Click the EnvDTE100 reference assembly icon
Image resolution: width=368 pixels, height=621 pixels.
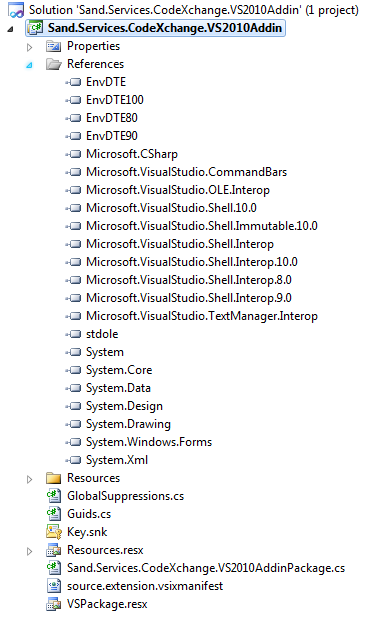(x=73, y=100)
